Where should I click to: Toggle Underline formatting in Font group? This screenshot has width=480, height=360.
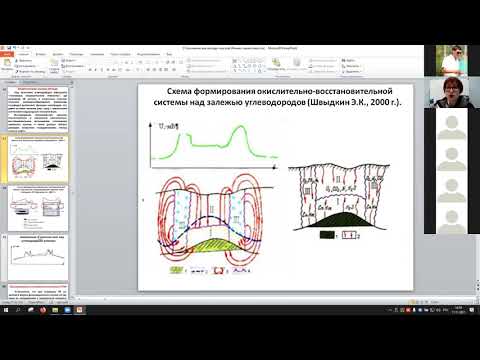[102, 70]
